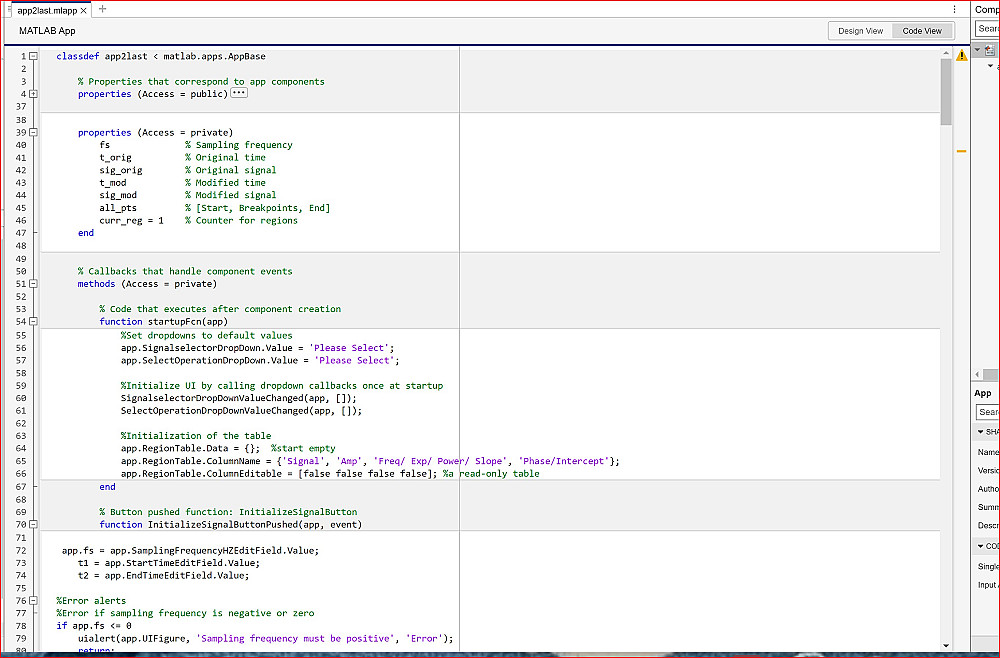This screenshot has width=1000, height=658.
Task: Collapse the methods block on line 51
Action: pyautogui.click(x=33, y=284)
